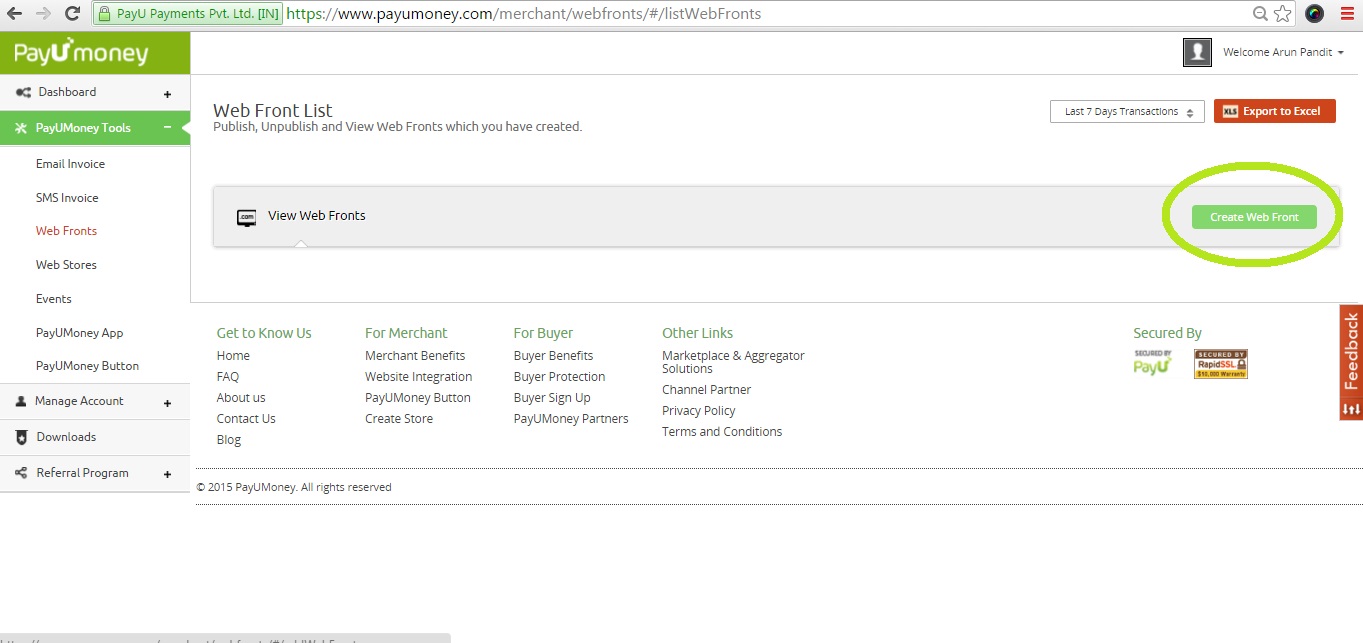Click the user avatar picture
The height and width of the screenshot is (643, 1363).
point(1197,52)
